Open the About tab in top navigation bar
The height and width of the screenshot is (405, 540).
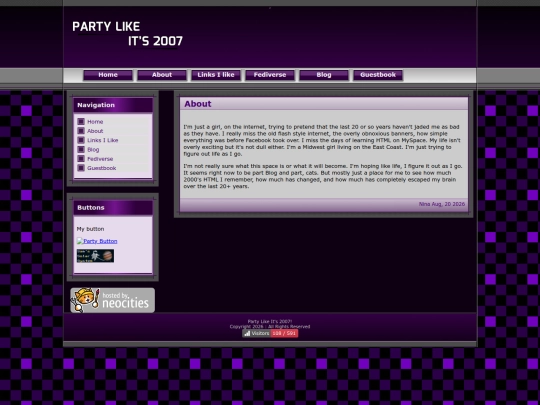pos(162,75)
